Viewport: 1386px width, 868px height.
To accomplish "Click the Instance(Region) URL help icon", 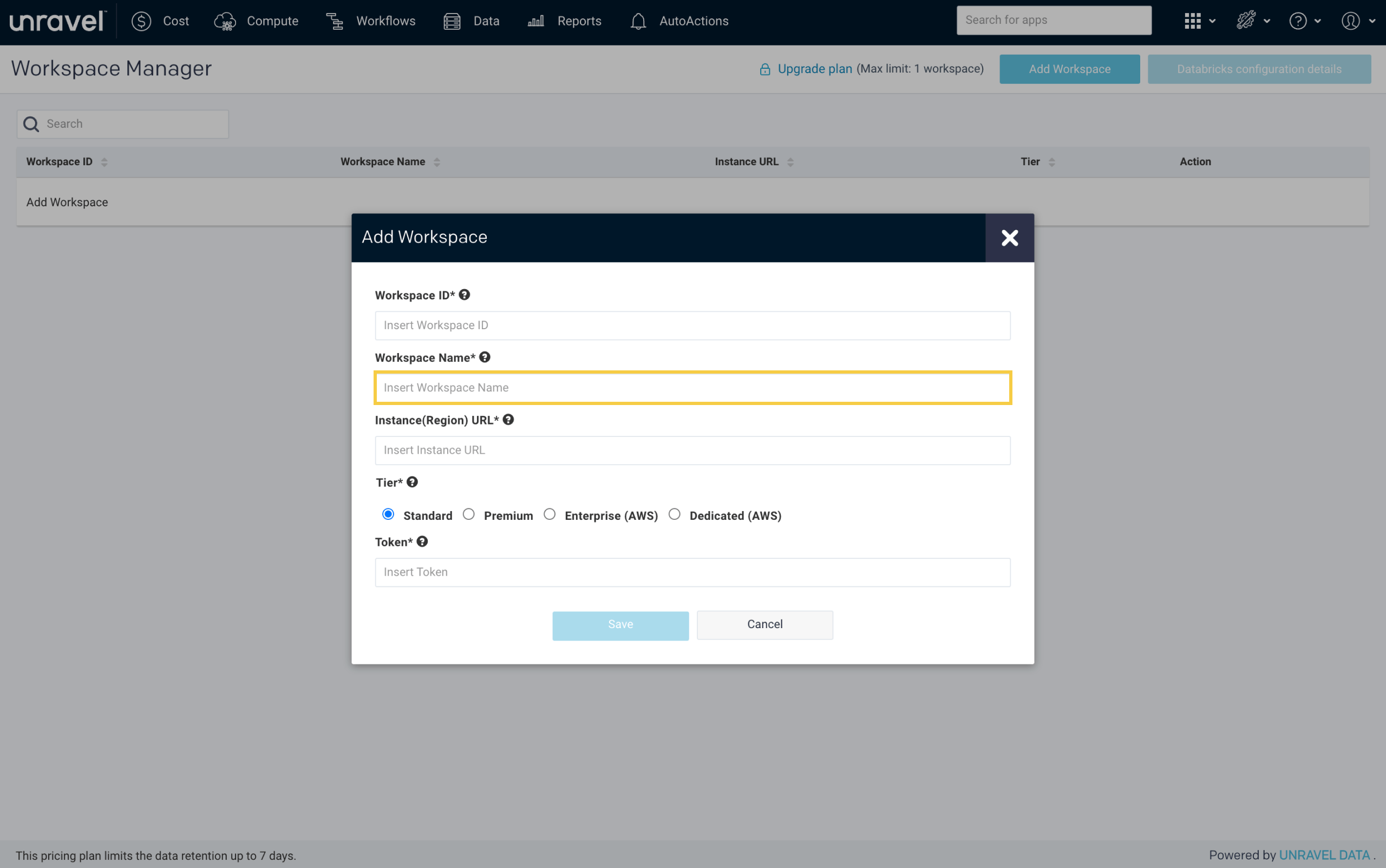I will click(508, 420).
